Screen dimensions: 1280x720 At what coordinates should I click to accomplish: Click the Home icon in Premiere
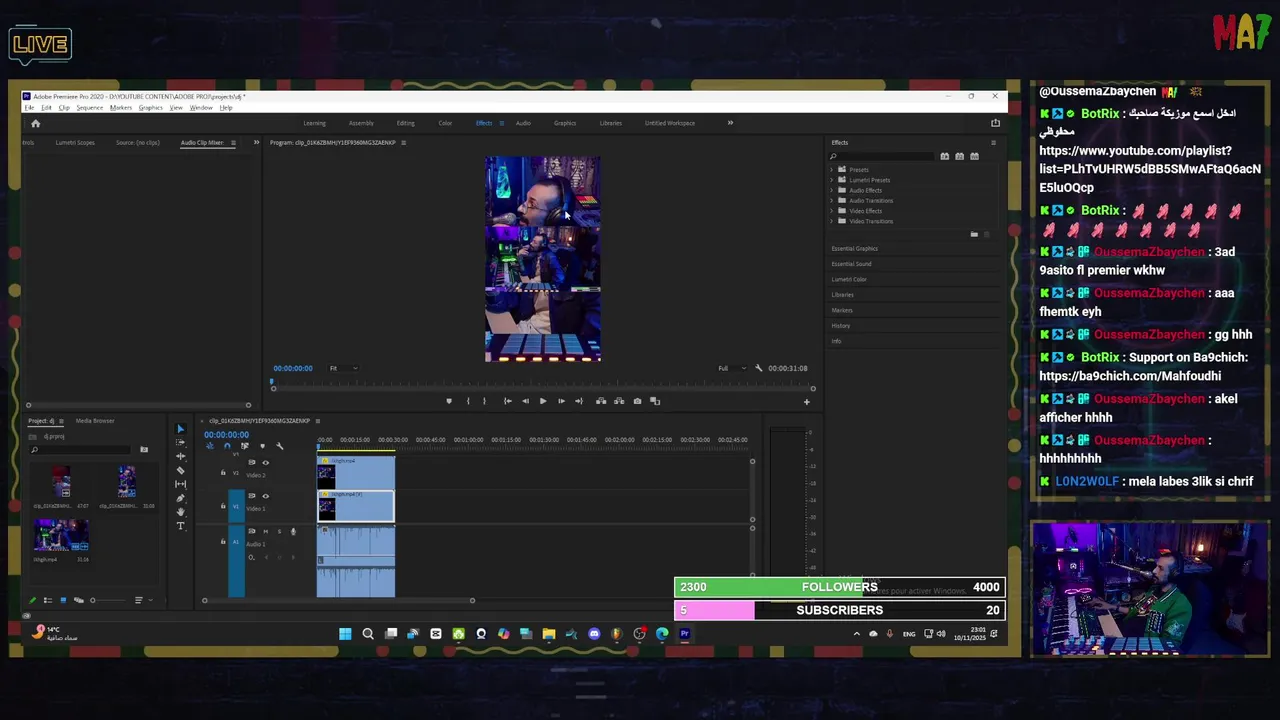point(35,123)
